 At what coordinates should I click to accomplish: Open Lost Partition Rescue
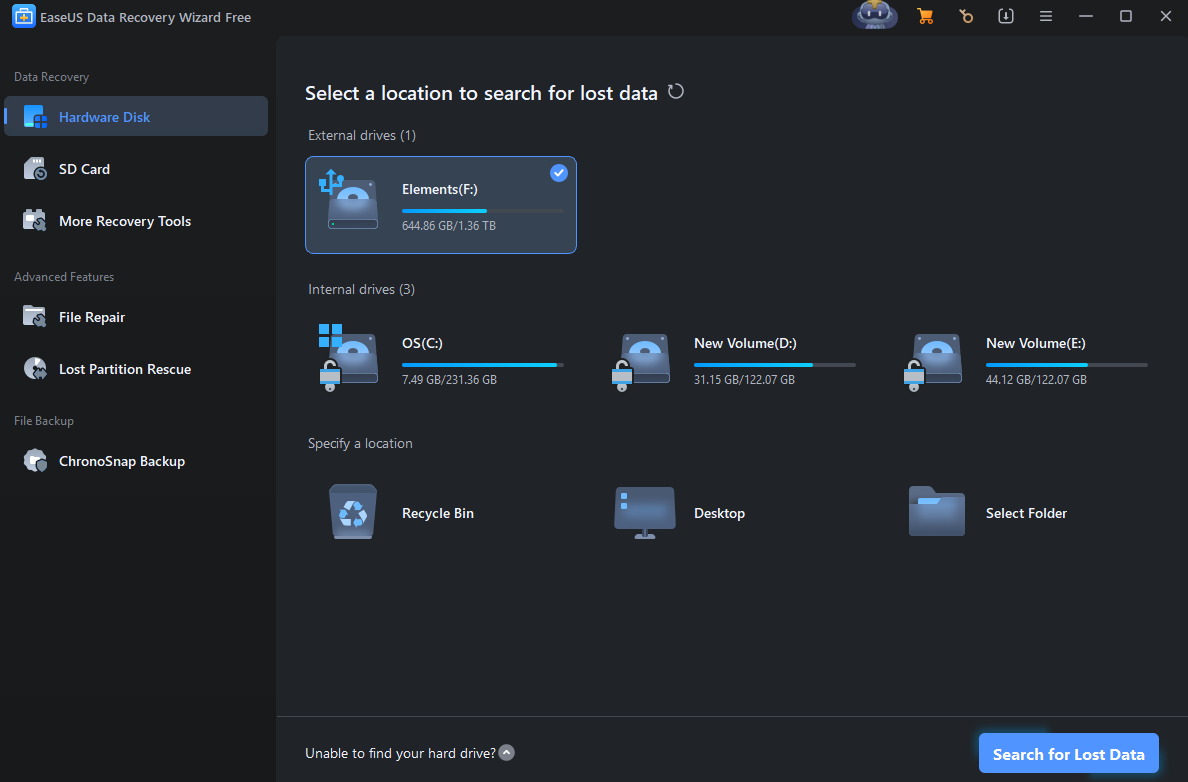point(125,368)
